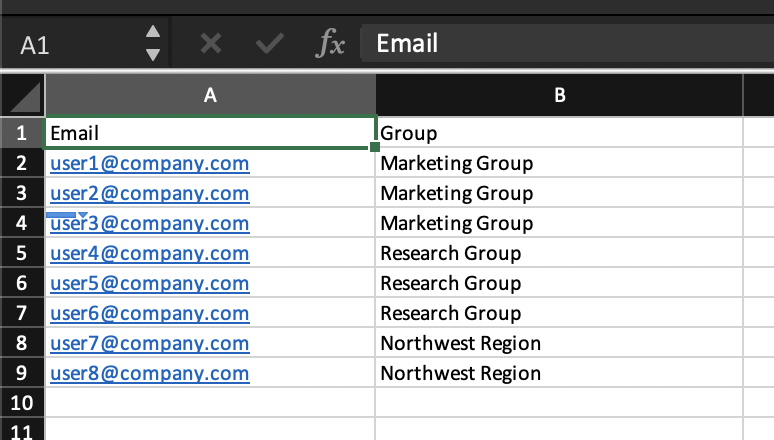Select row 1 header
This screenshot has width=774, height=440.
click(x=22, y=132)
